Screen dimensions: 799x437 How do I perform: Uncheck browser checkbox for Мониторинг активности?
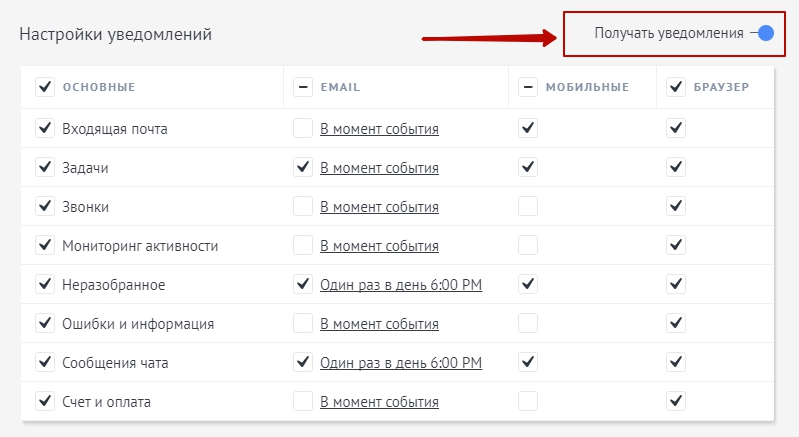[676, 245]
